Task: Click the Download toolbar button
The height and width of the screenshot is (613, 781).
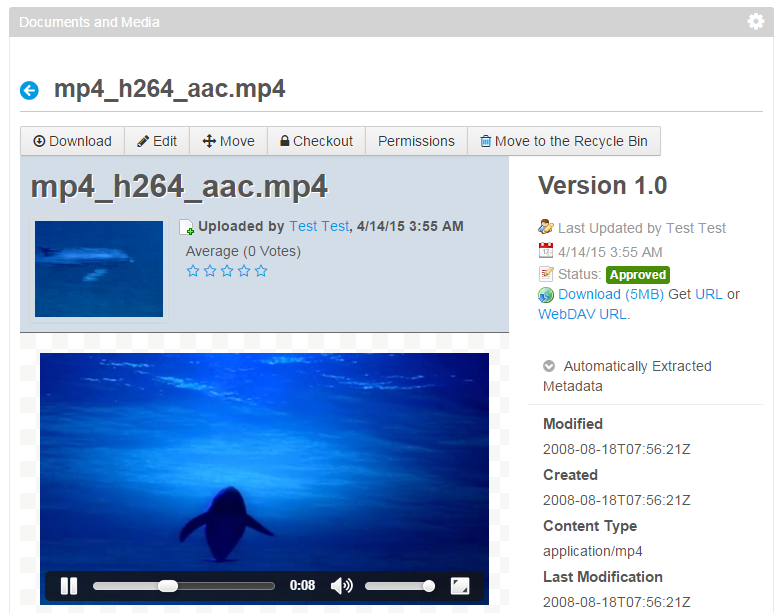Action: 72,141
